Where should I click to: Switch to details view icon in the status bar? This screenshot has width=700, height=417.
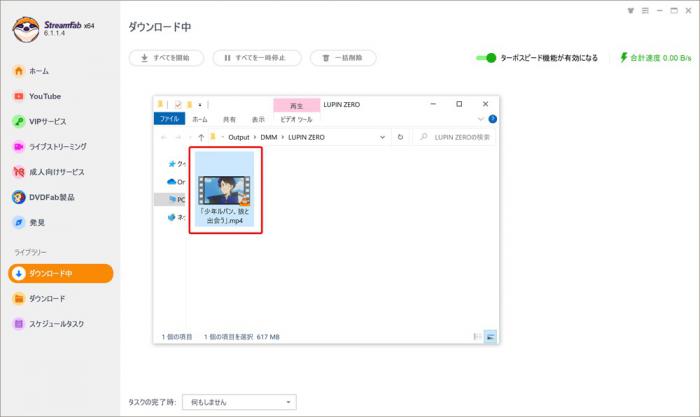pos(477,337)
